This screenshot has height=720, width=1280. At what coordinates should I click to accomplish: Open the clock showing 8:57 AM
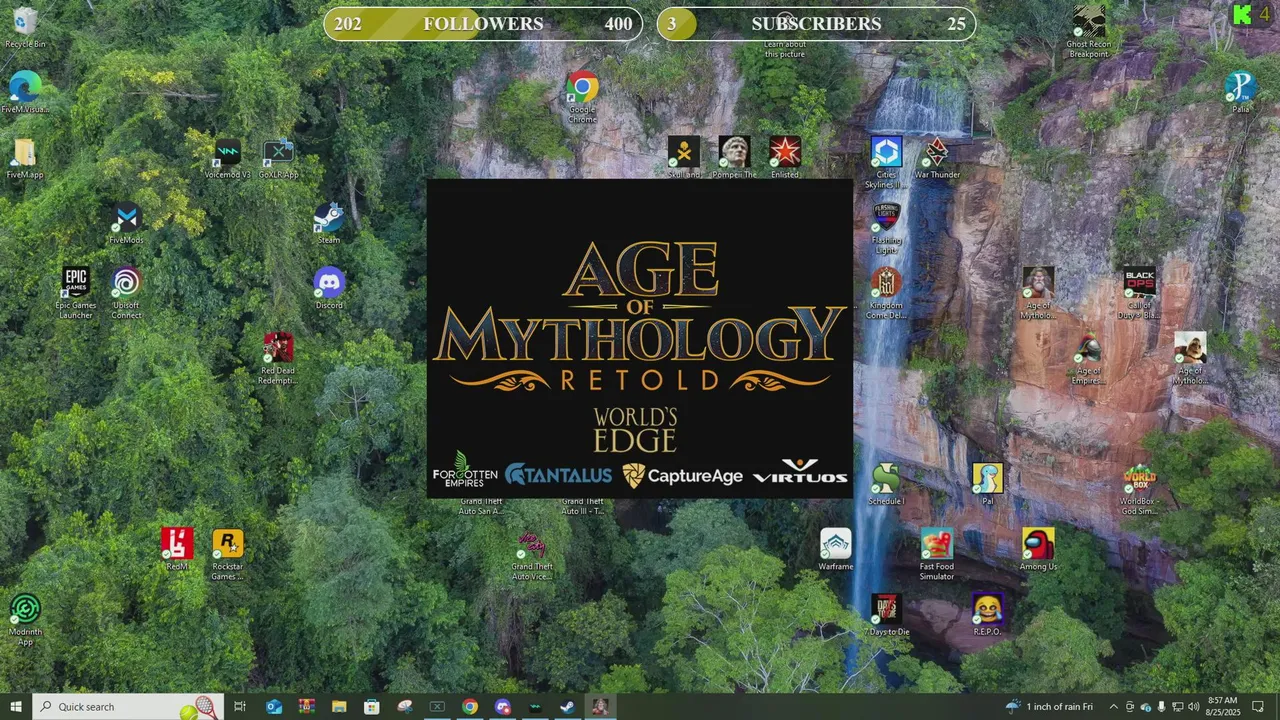1222,706
